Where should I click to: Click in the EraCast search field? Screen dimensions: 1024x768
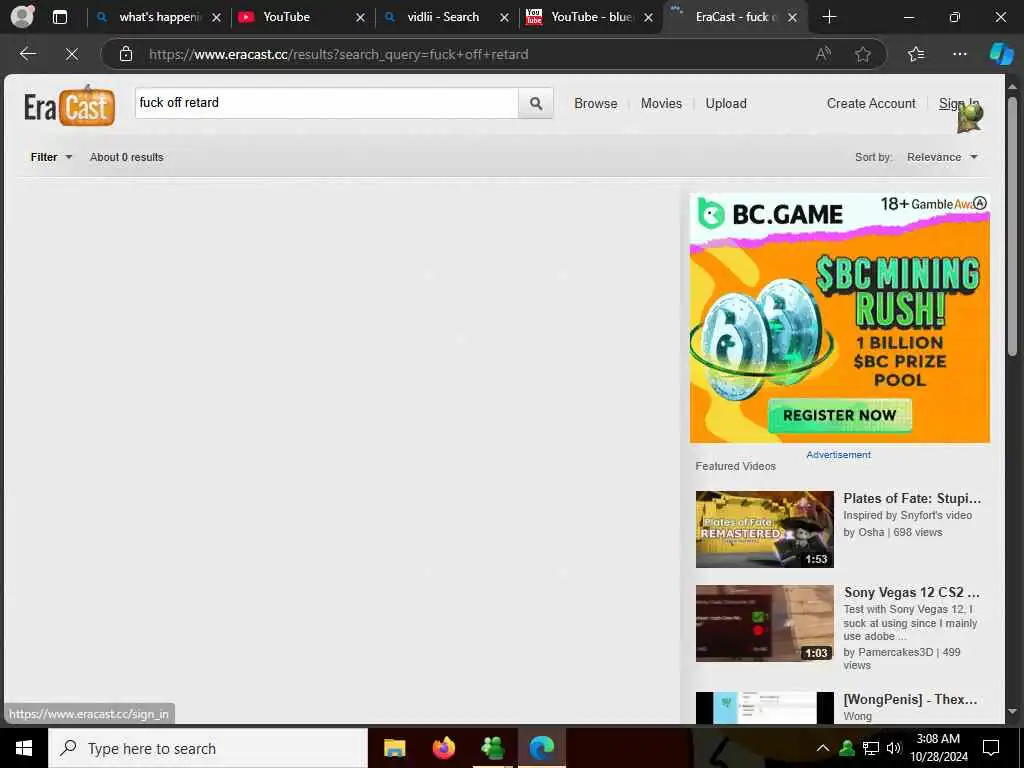(327, 103)
